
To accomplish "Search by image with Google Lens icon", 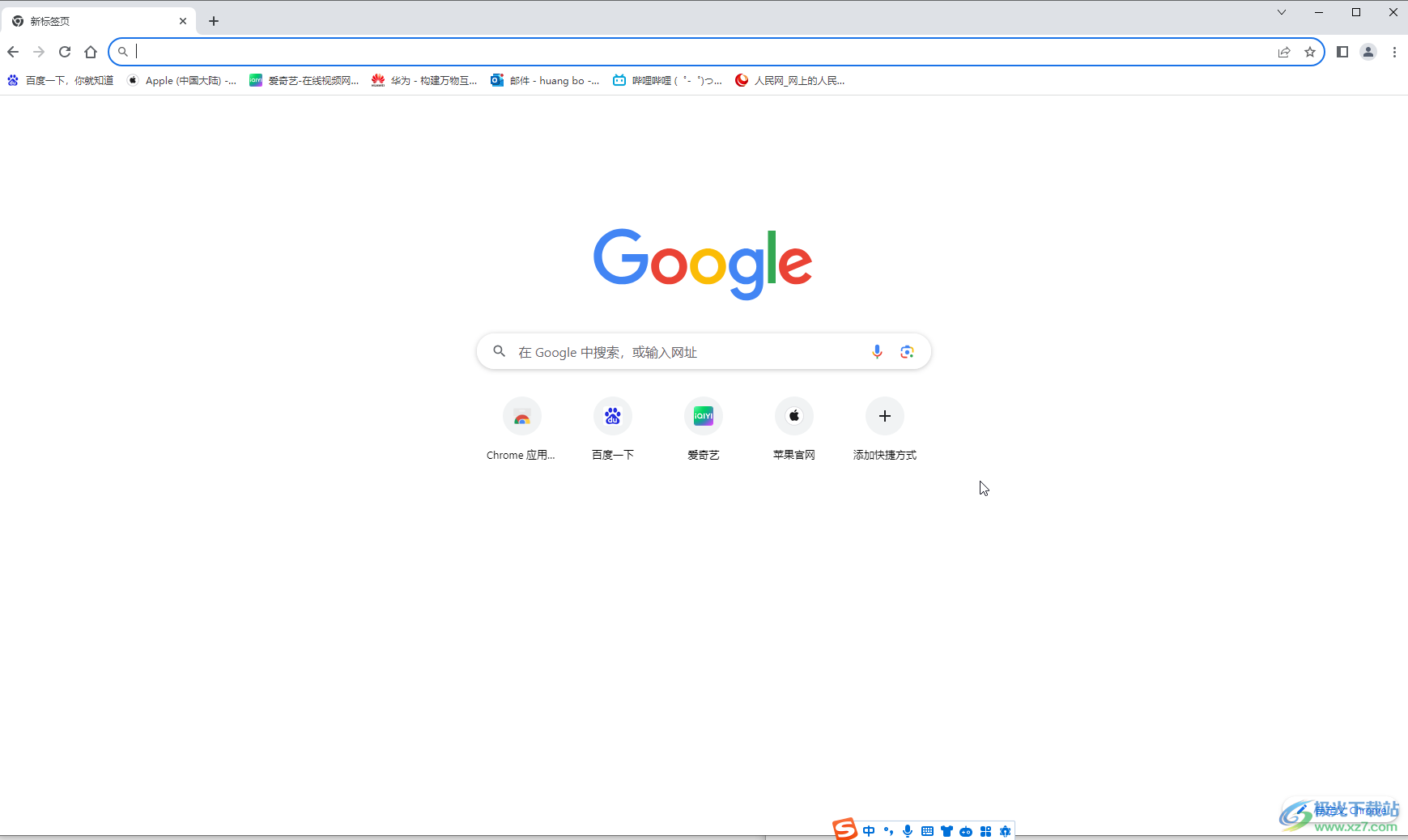I will [x=907, y=352].
